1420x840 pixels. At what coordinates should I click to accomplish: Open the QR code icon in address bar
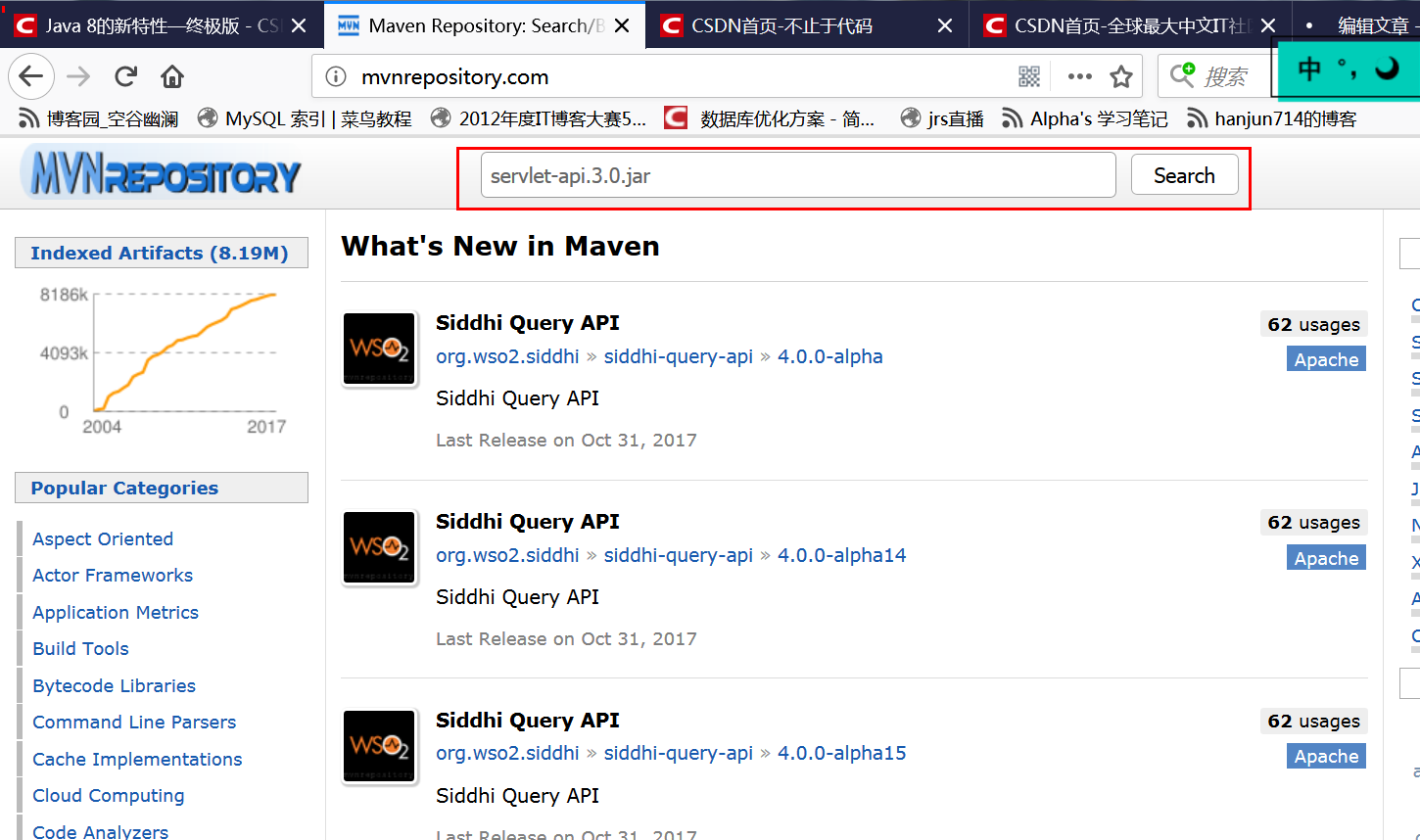point(1029,76)
